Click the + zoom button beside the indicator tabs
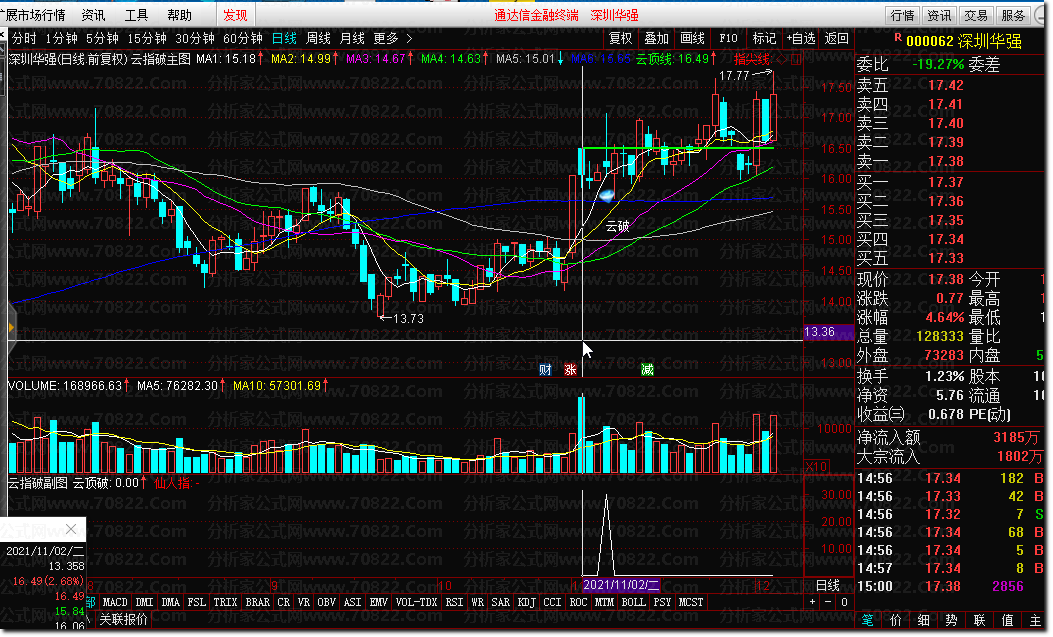Image resolution: width=1053 pixels, height=637 pixels. tap(813, 603)
